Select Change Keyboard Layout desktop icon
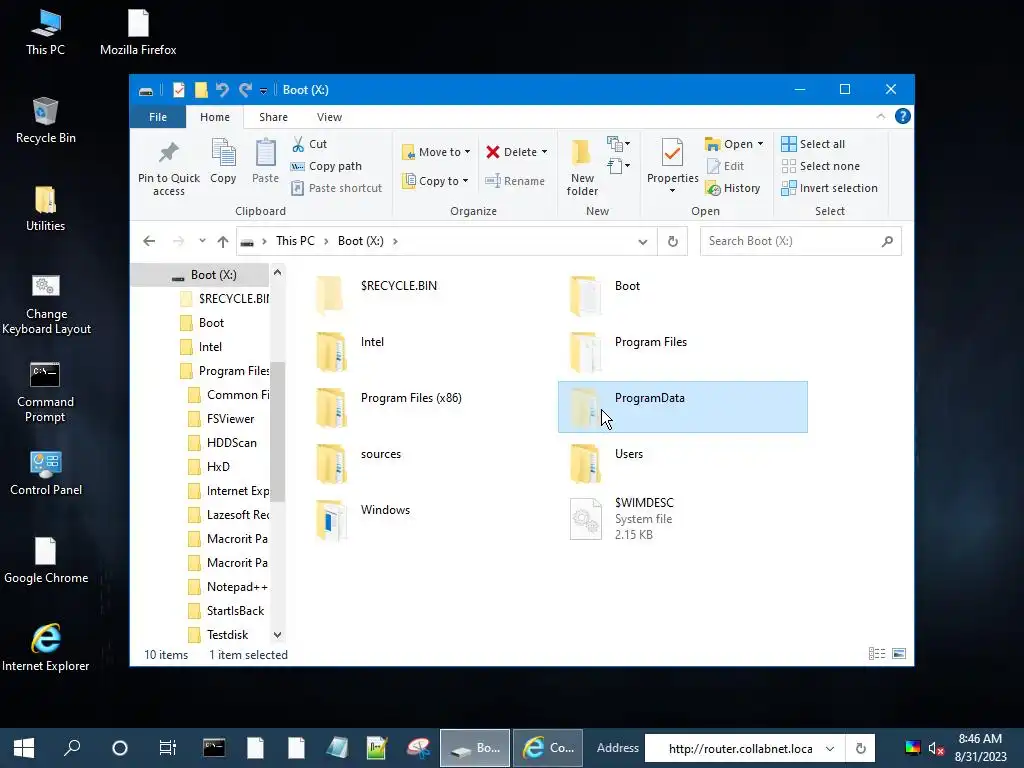 46,304
